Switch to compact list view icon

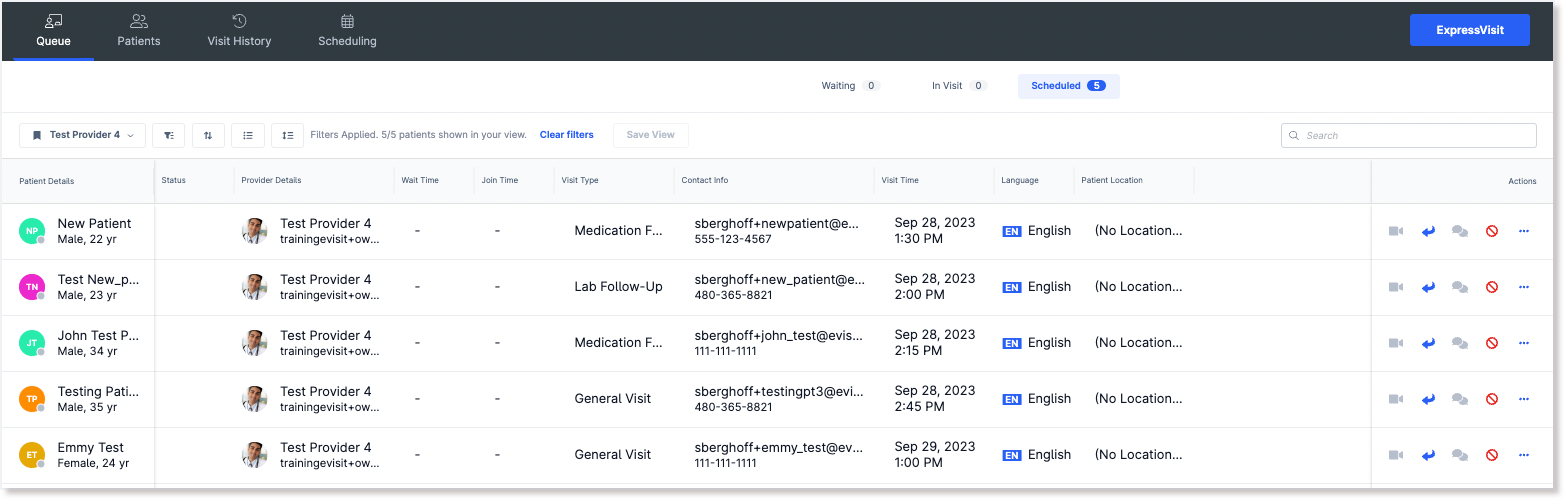coord(248,135)
